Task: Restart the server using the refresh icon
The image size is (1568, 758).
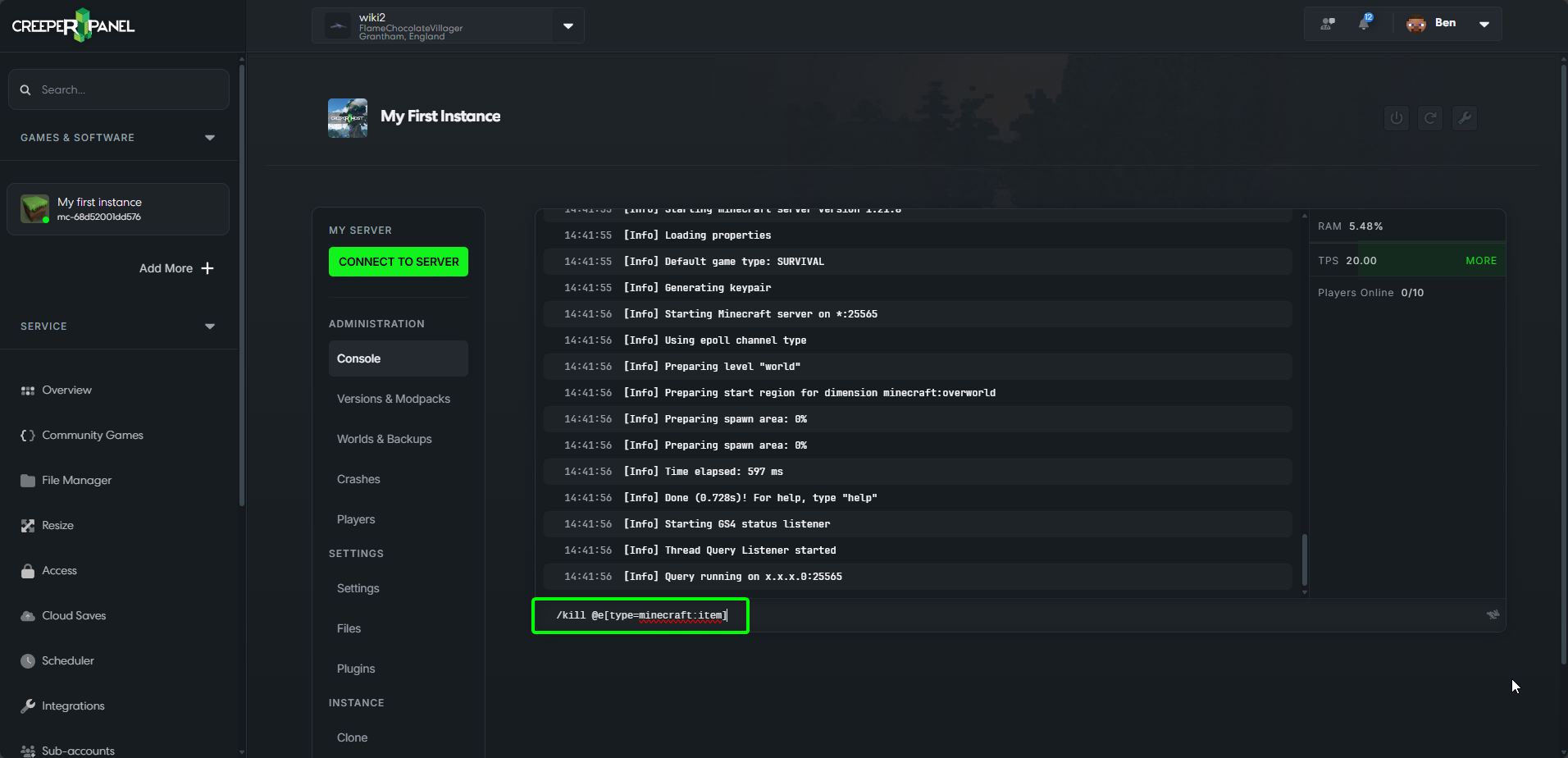Action: tap(1430, 117)
